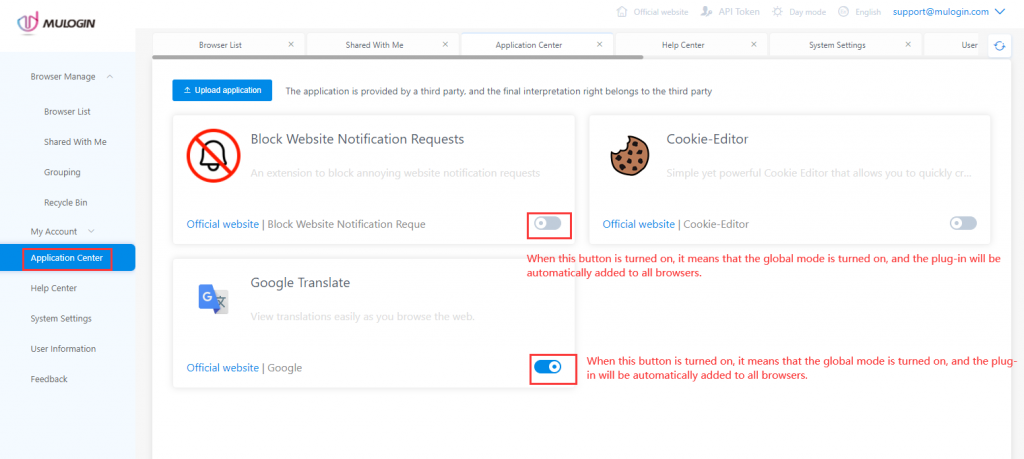The width and height of the screenshot is (1024, 459).
Task: Open Shared With Me in the sidebar
Action: (x=75, y=142)
